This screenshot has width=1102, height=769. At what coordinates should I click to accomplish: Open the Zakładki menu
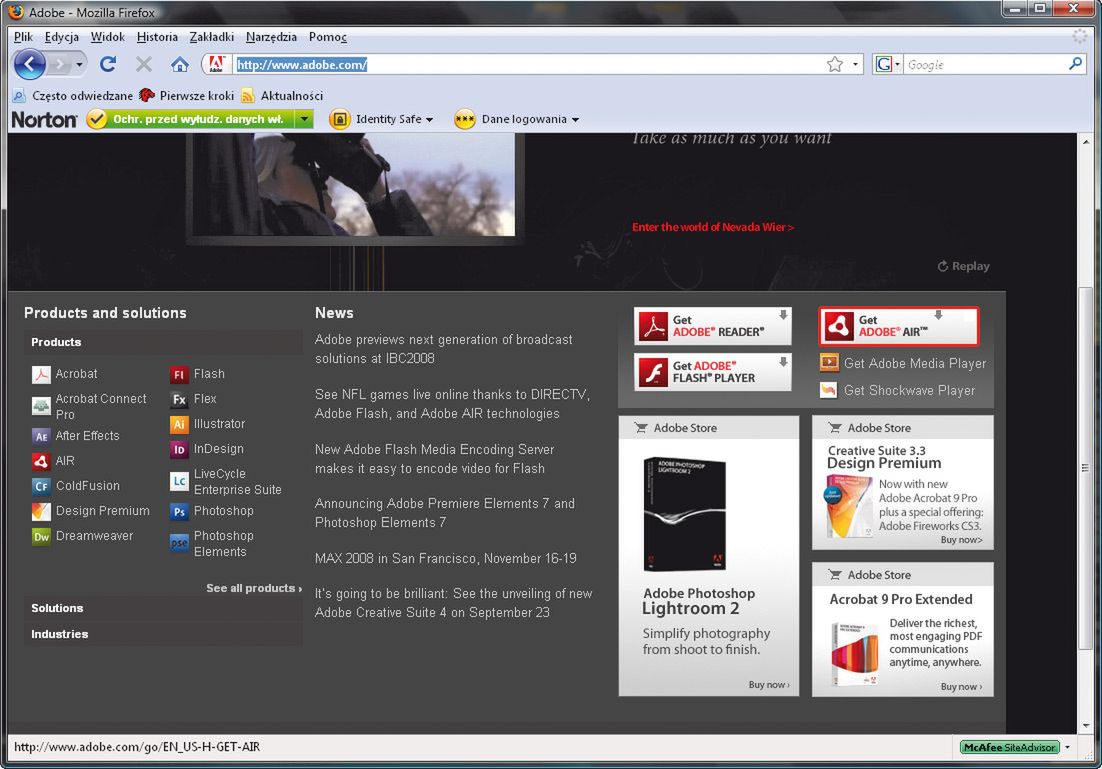(212, 37)
